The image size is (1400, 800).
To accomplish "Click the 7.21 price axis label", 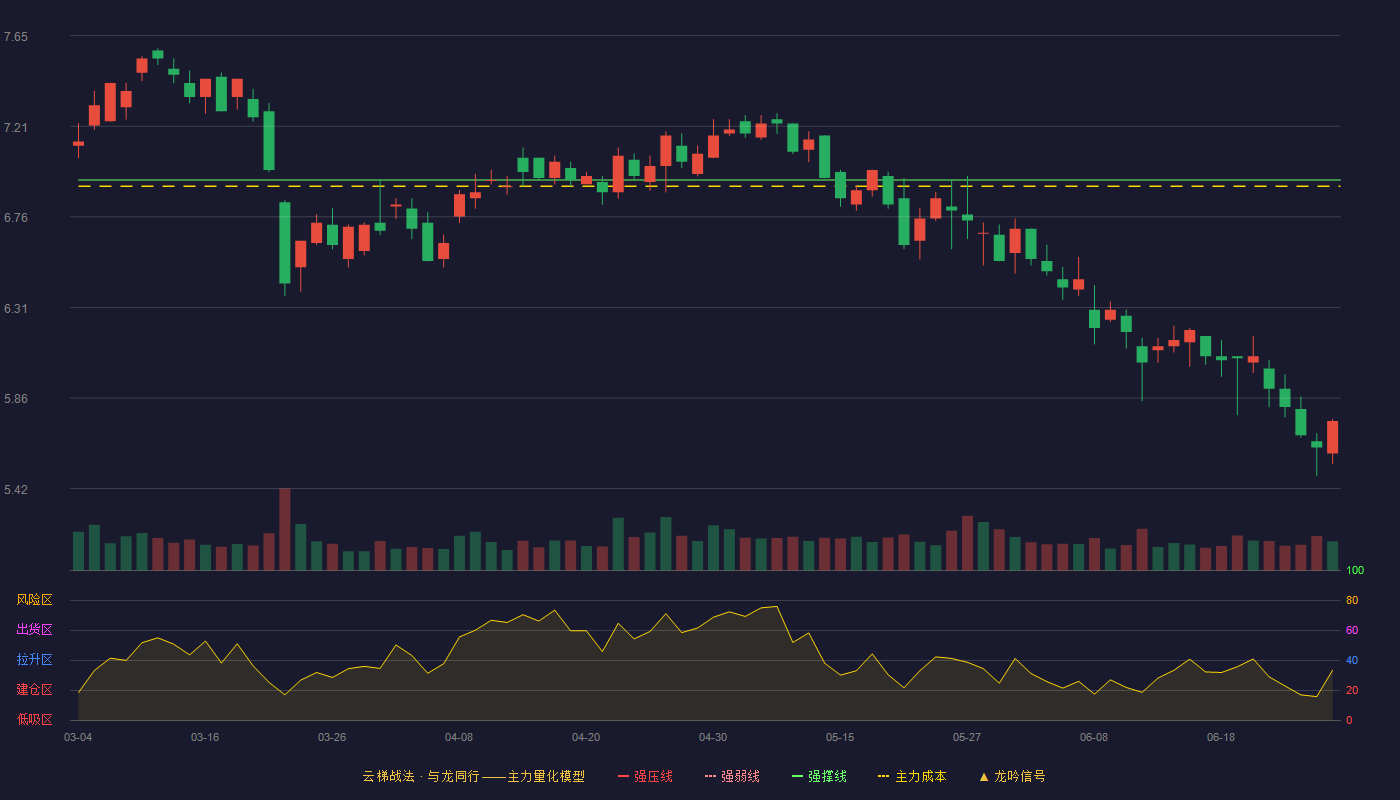I will coord(16,128).
